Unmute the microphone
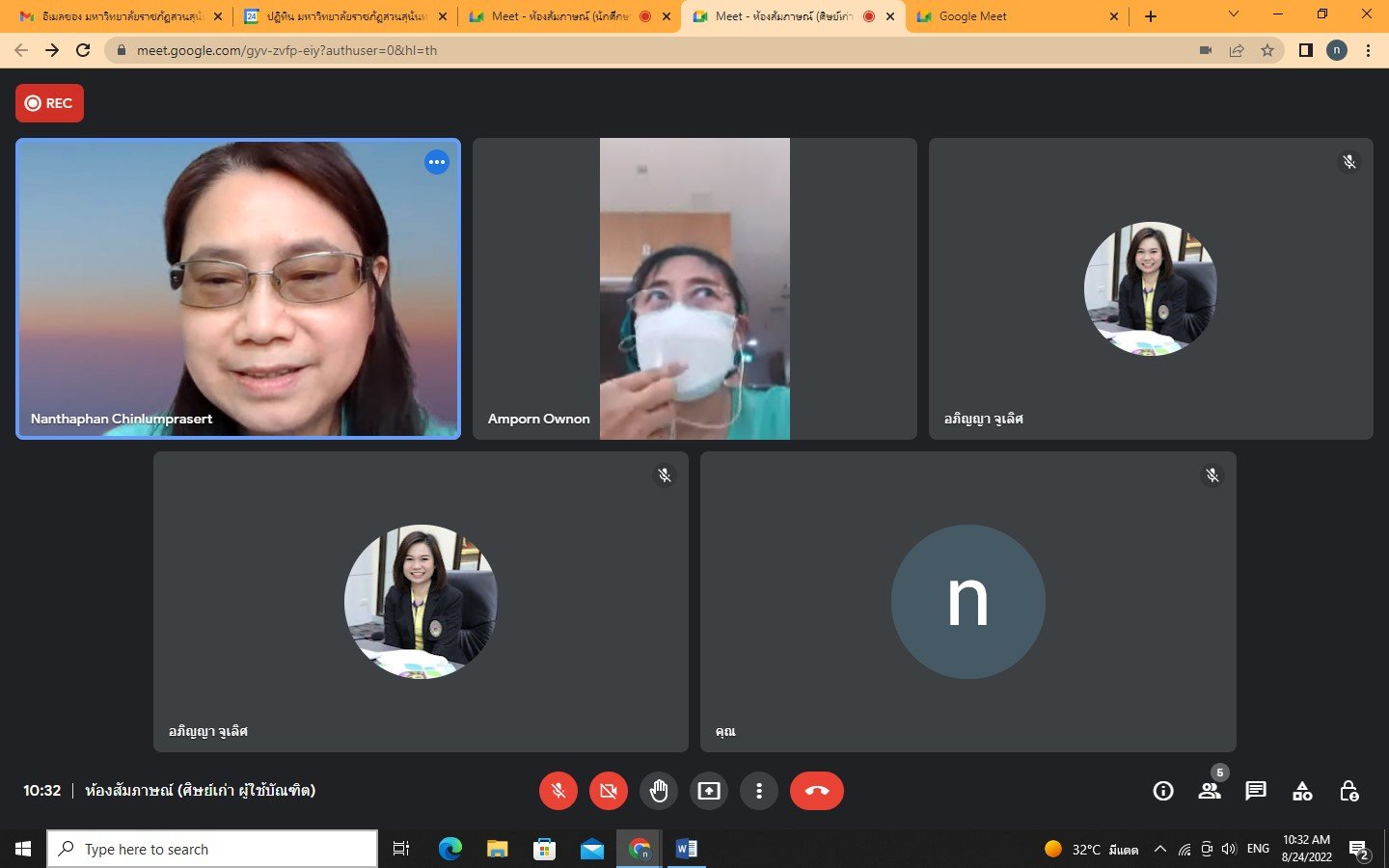The width and height of the screenshot is (1389, 868). pyautogui.click(x=558, y=791)
